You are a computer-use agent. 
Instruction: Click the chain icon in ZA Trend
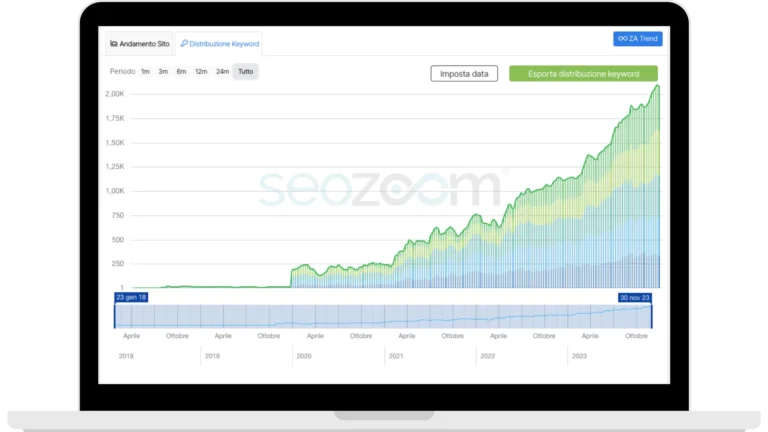623,38
